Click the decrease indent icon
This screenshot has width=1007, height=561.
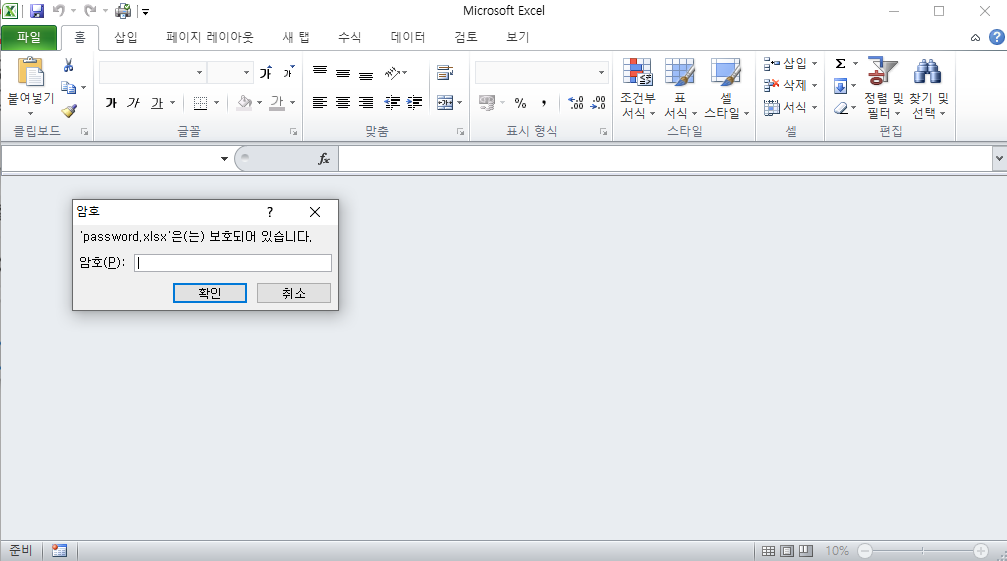click(x=392, y=103)
